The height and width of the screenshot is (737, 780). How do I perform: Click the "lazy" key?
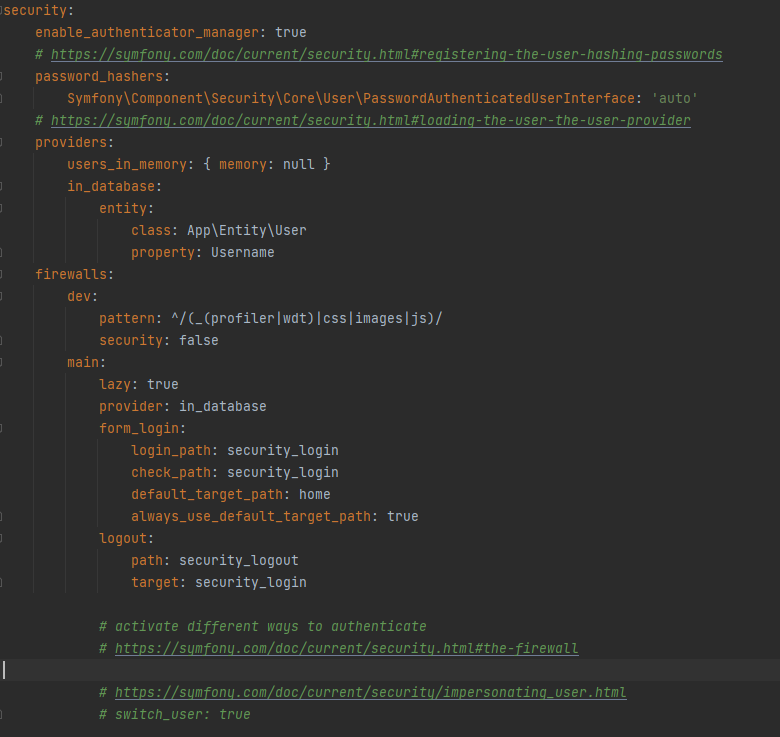(115, 384)
